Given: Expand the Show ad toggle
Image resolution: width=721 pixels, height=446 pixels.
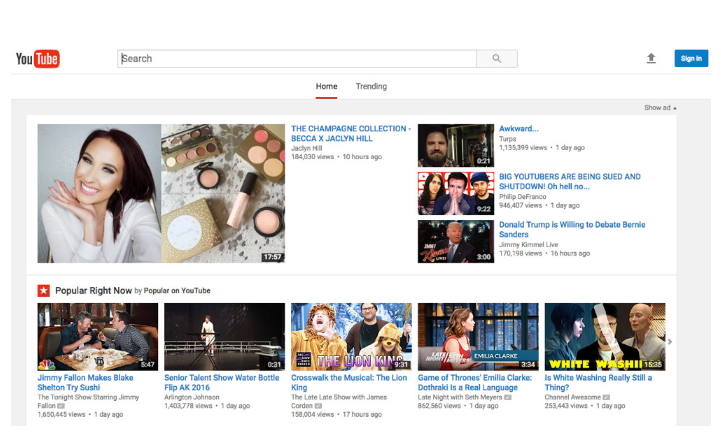Looking at the screenshot, I should [x=660, y=108].
